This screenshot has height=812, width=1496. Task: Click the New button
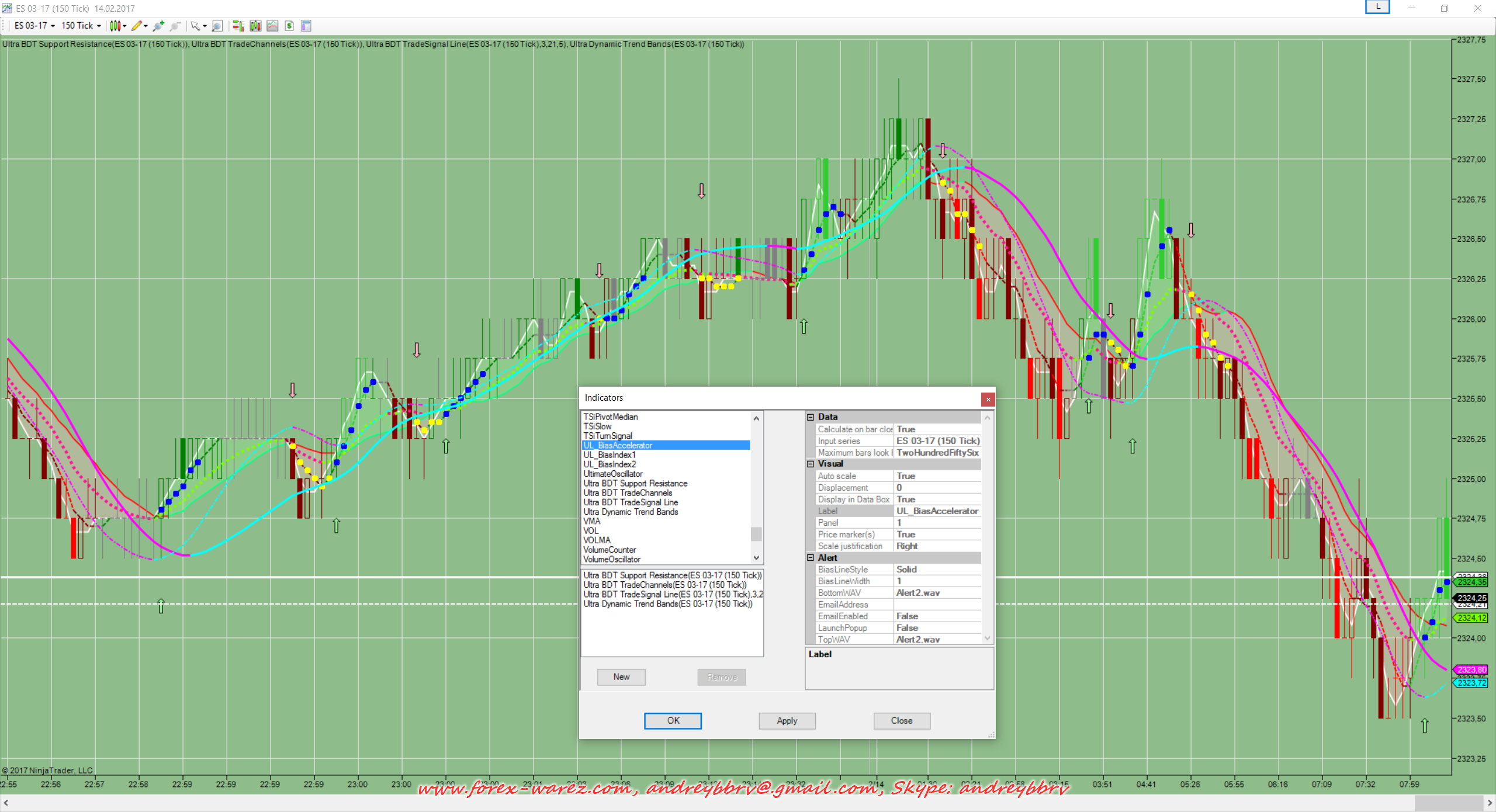621,677
